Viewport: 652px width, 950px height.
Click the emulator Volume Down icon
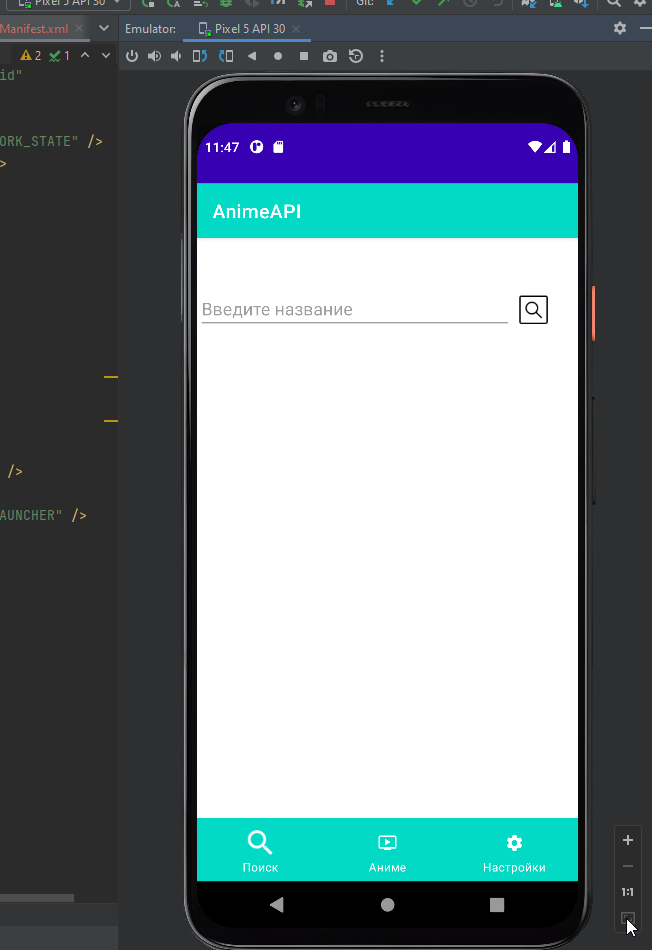[x=176, y=56]
